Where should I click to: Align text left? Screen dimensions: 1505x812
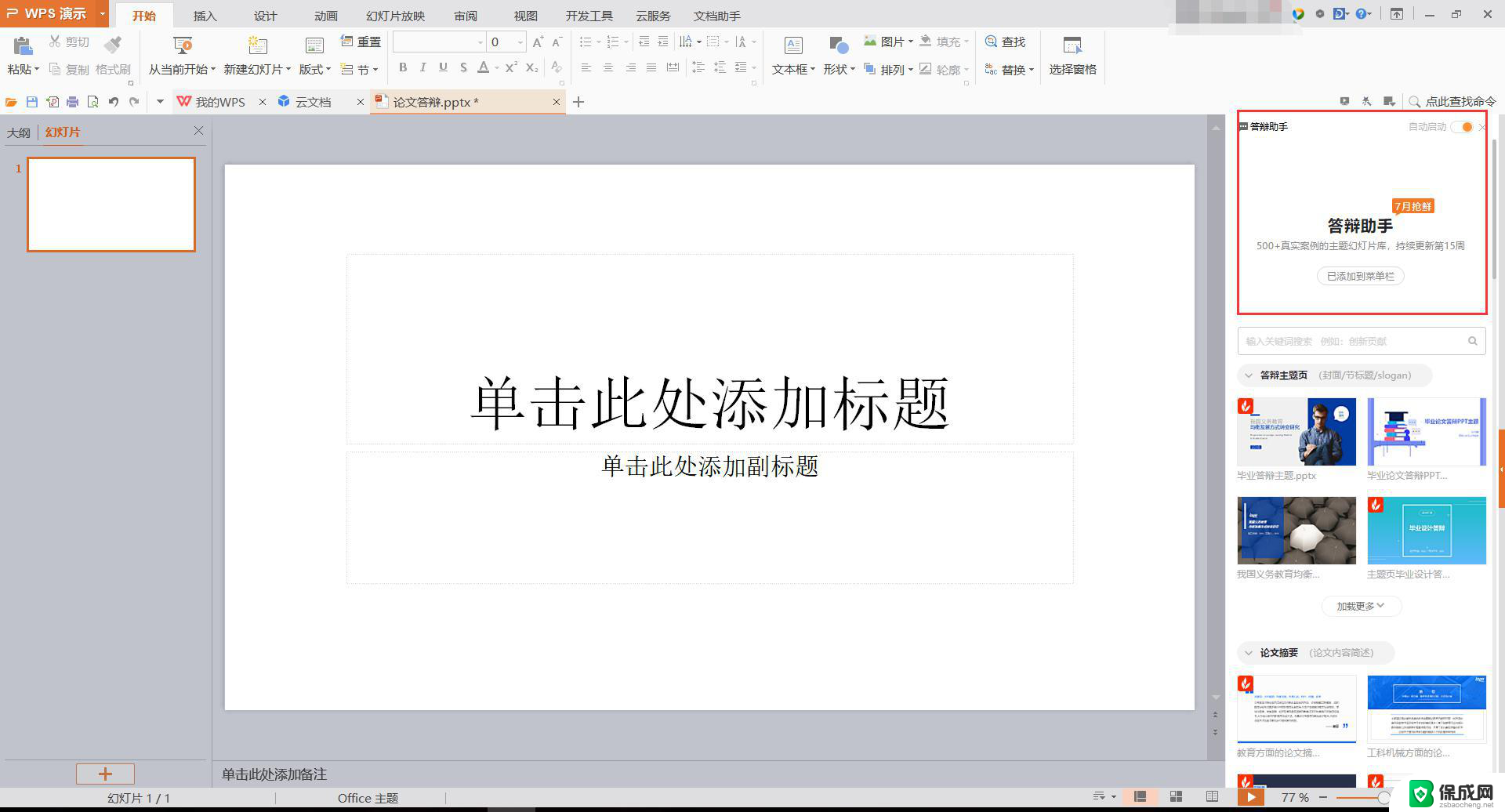point(586,68)
